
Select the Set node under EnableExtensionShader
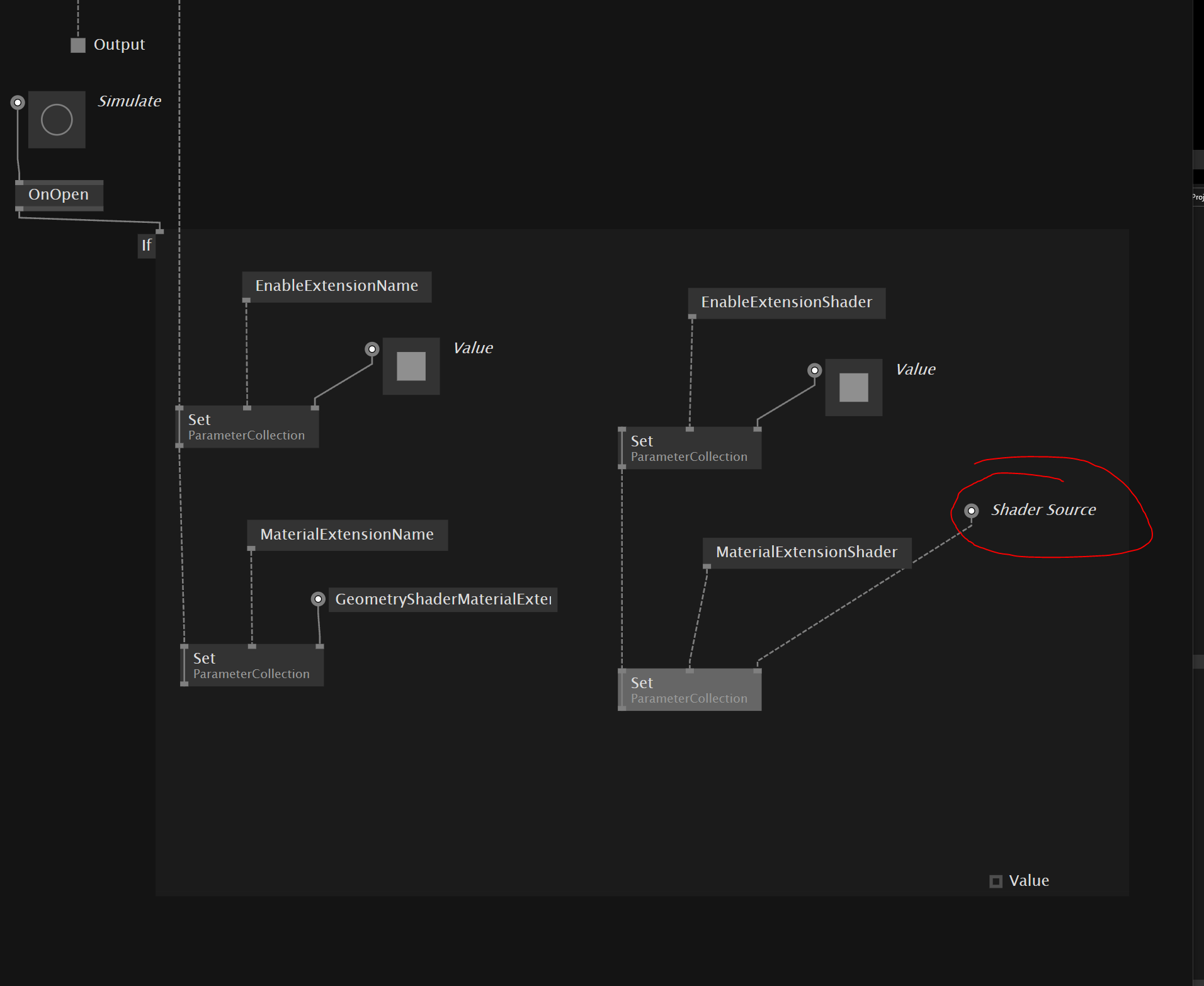(x=690, y=448)
